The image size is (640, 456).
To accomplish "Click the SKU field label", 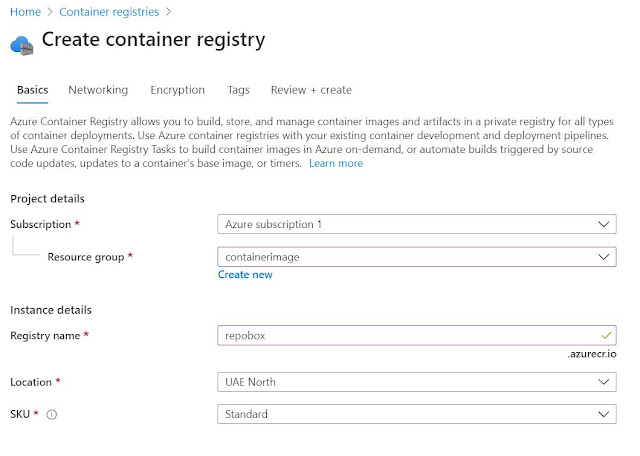I will click(x=20, y=414).
